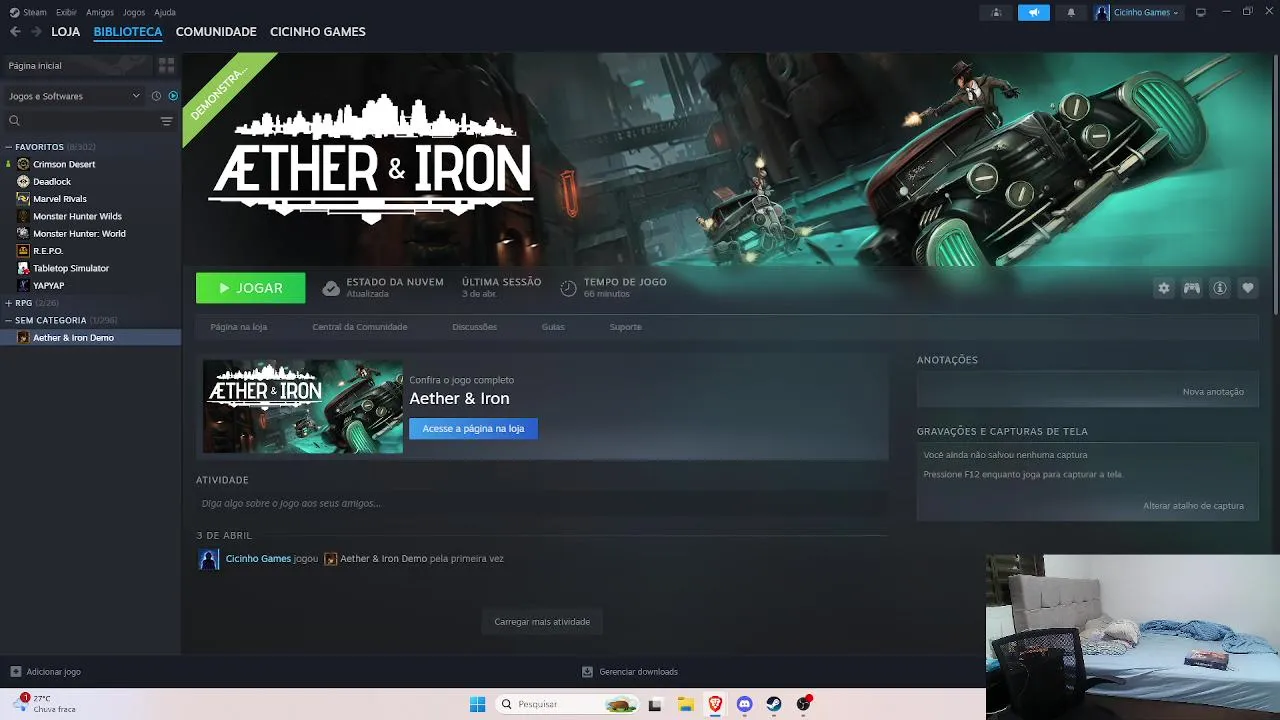The image size is (1280, 720).
Task: Open the Cicinho Games account dropdown
Action: (1137, 13)
